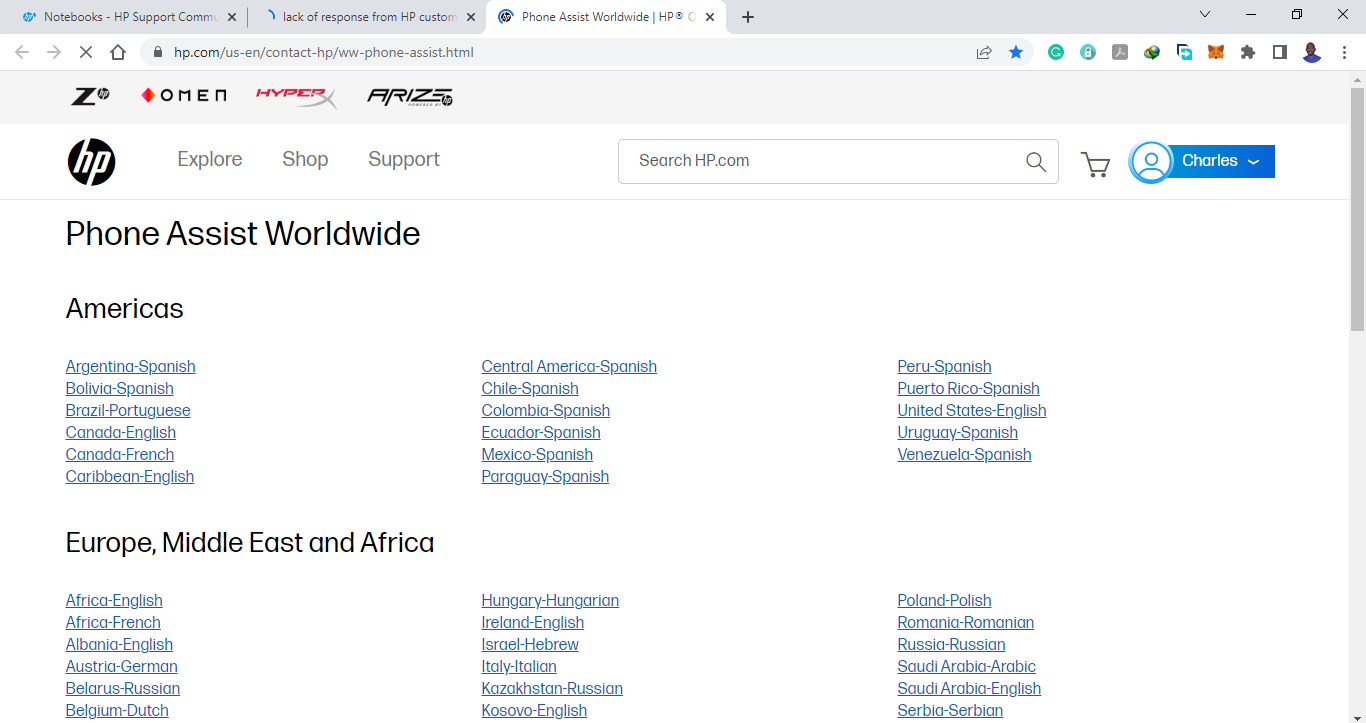Open the Poland-Polish link
Screen dimensions: 1366x723
945,601
